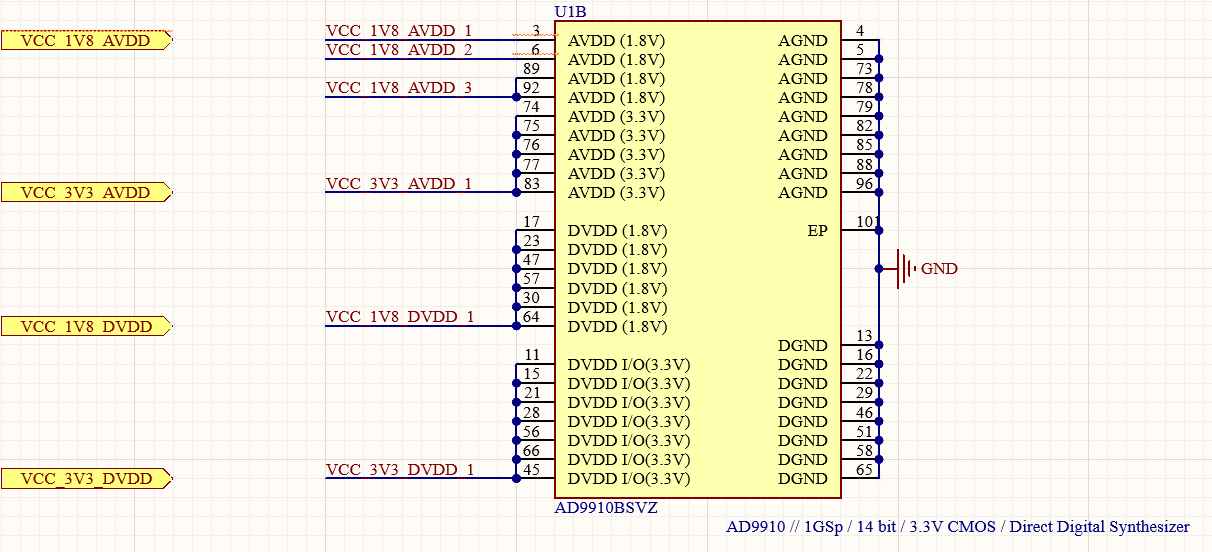This screenshot has height=552, width=1212.
Task: Select pin number 17
Action: pyautogui.click(x=532, y=221)
